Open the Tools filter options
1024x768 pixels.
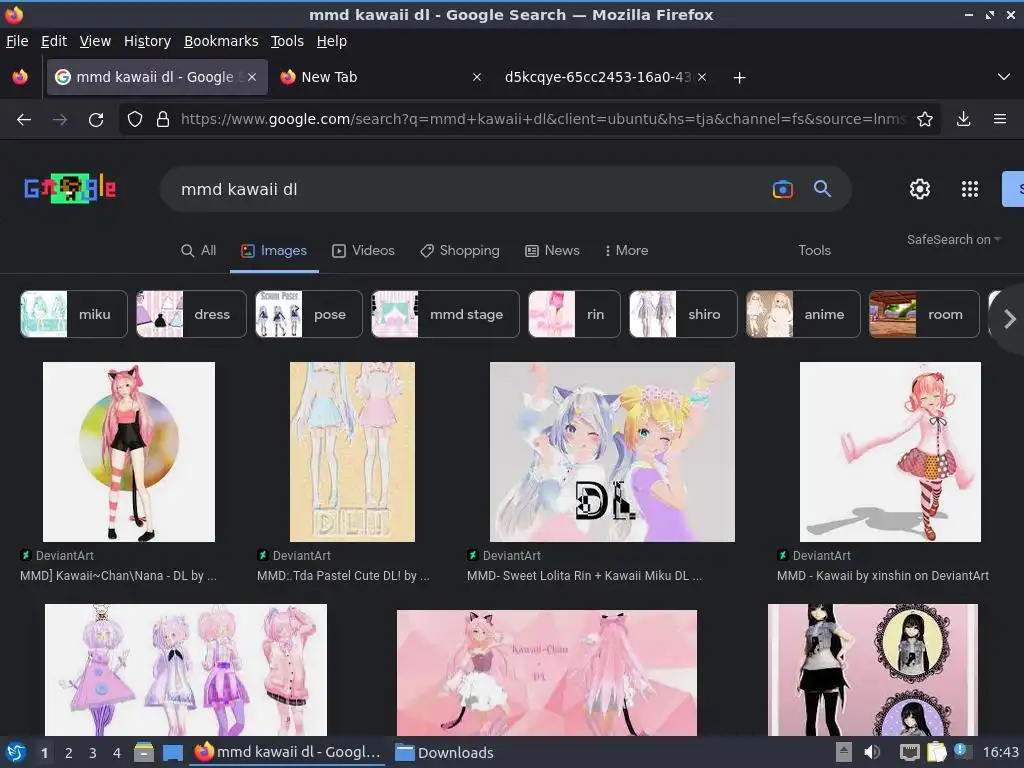[x=814, y=250]
